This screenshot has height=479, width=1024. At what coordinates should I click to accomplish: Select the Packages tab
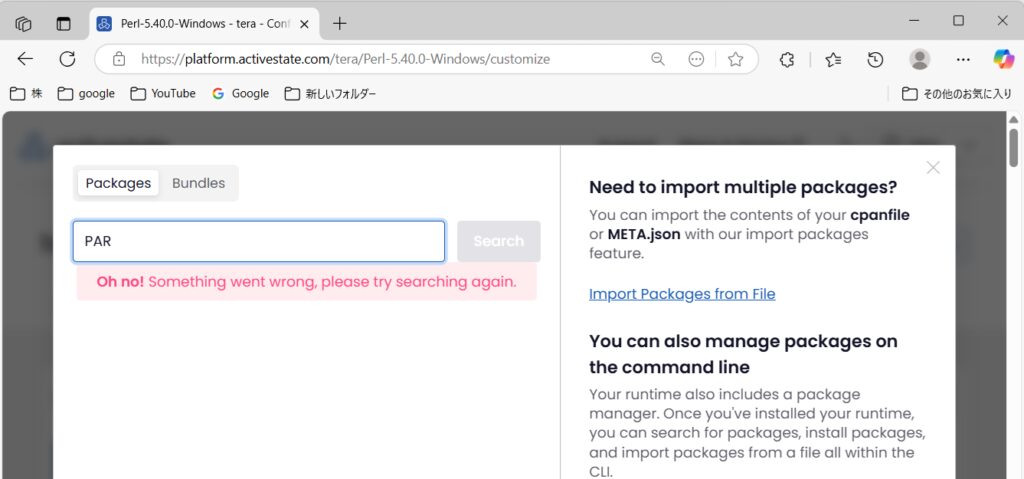coord(118,183)
